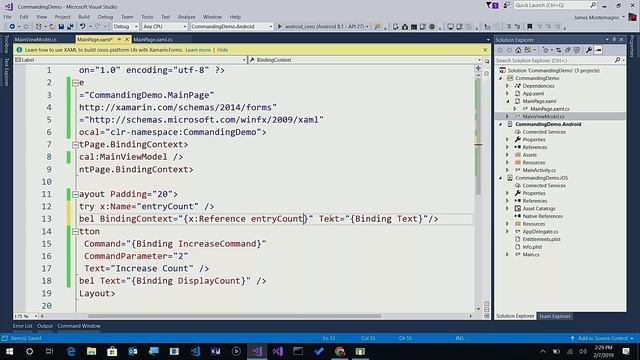Click Hide in the yellow info bar
640x360 pixels.
222,50
